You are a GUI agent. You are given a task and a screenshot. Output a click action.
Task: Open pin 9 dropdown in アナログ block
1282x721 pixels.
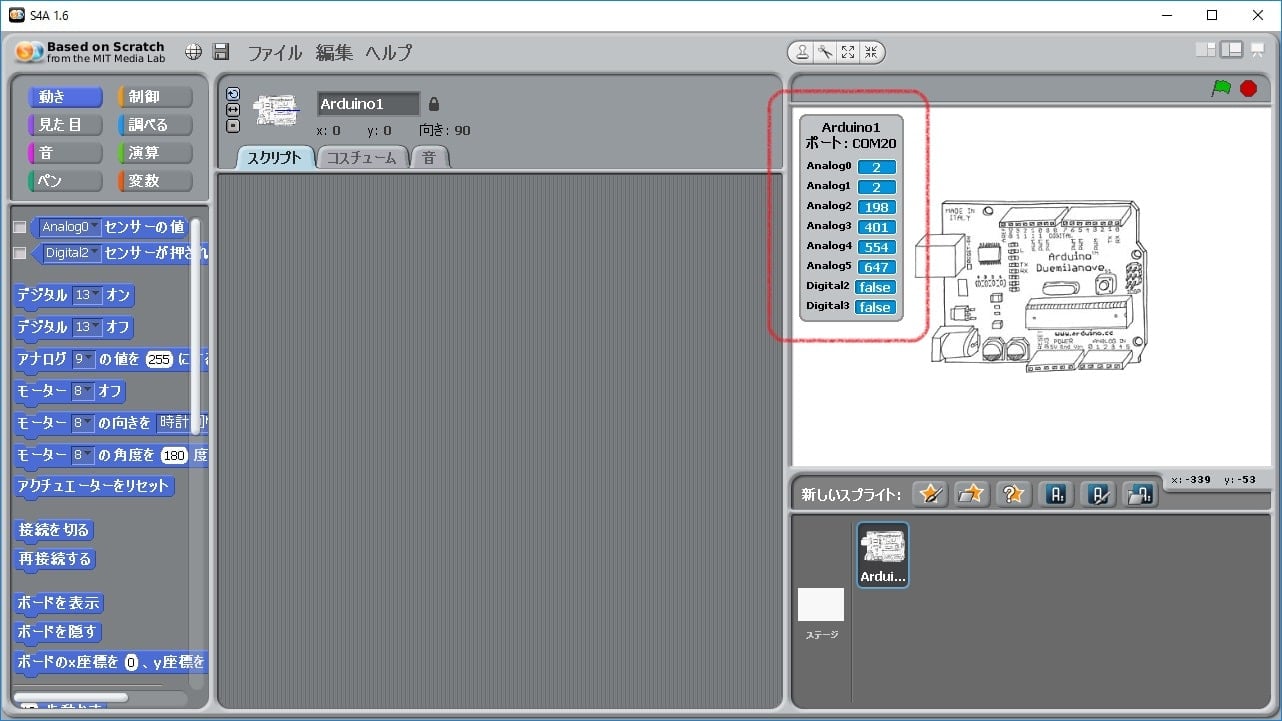click(x=83, y=359)
